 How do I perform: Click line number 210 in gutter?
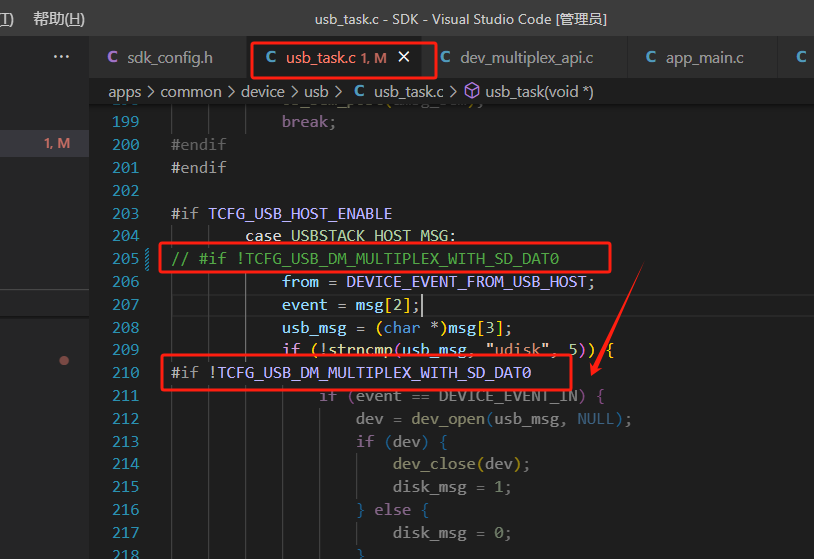coord(126,373)
